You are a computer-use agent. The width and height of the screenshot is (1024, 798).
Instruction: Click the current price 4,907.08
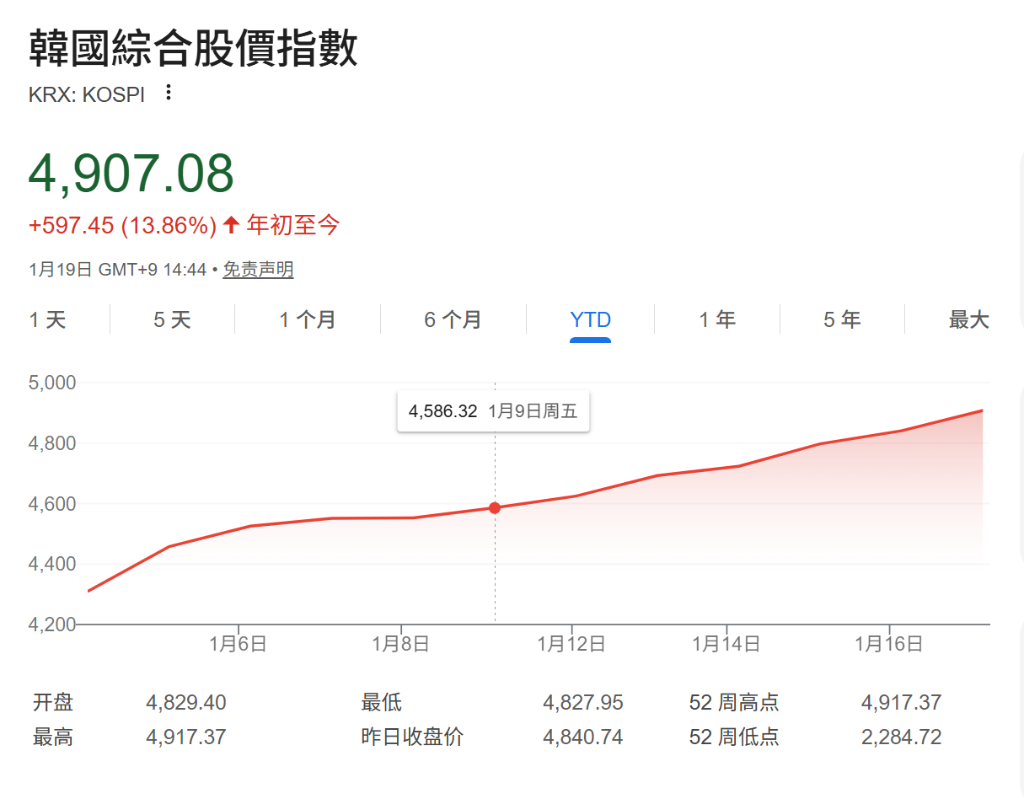pyautogui.click(x=131, y=173)
